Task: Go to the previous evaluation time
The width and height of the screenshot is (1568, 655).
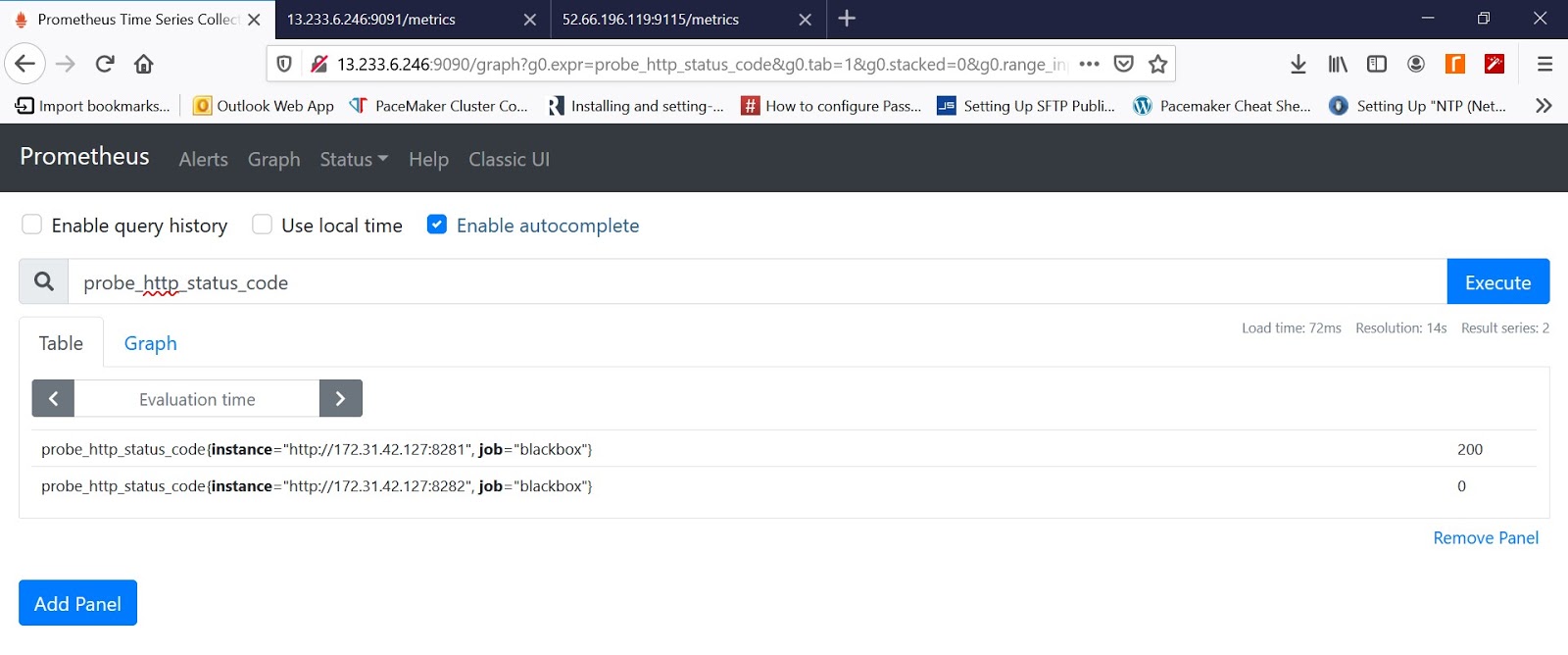Action: click(x=53, y=398)
